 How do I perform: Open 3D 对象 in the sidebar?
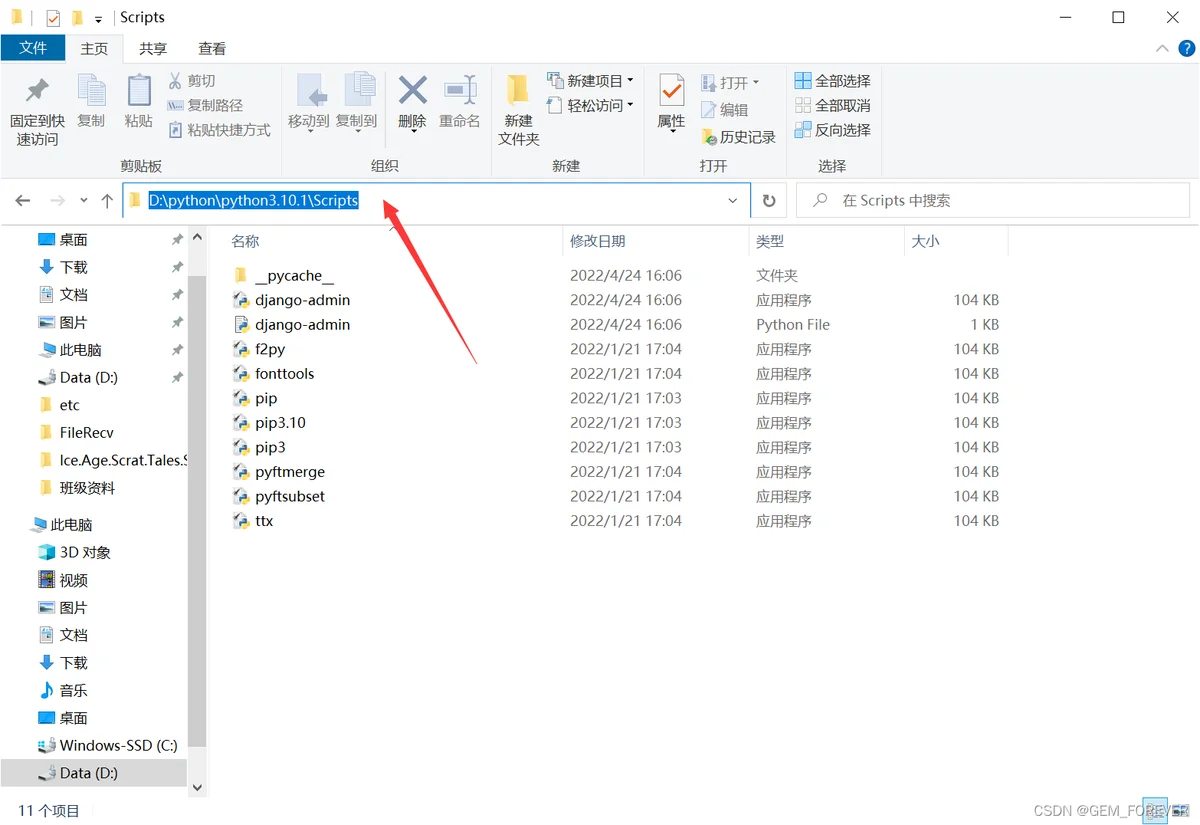pyautogui.click(x=85, y=552)
